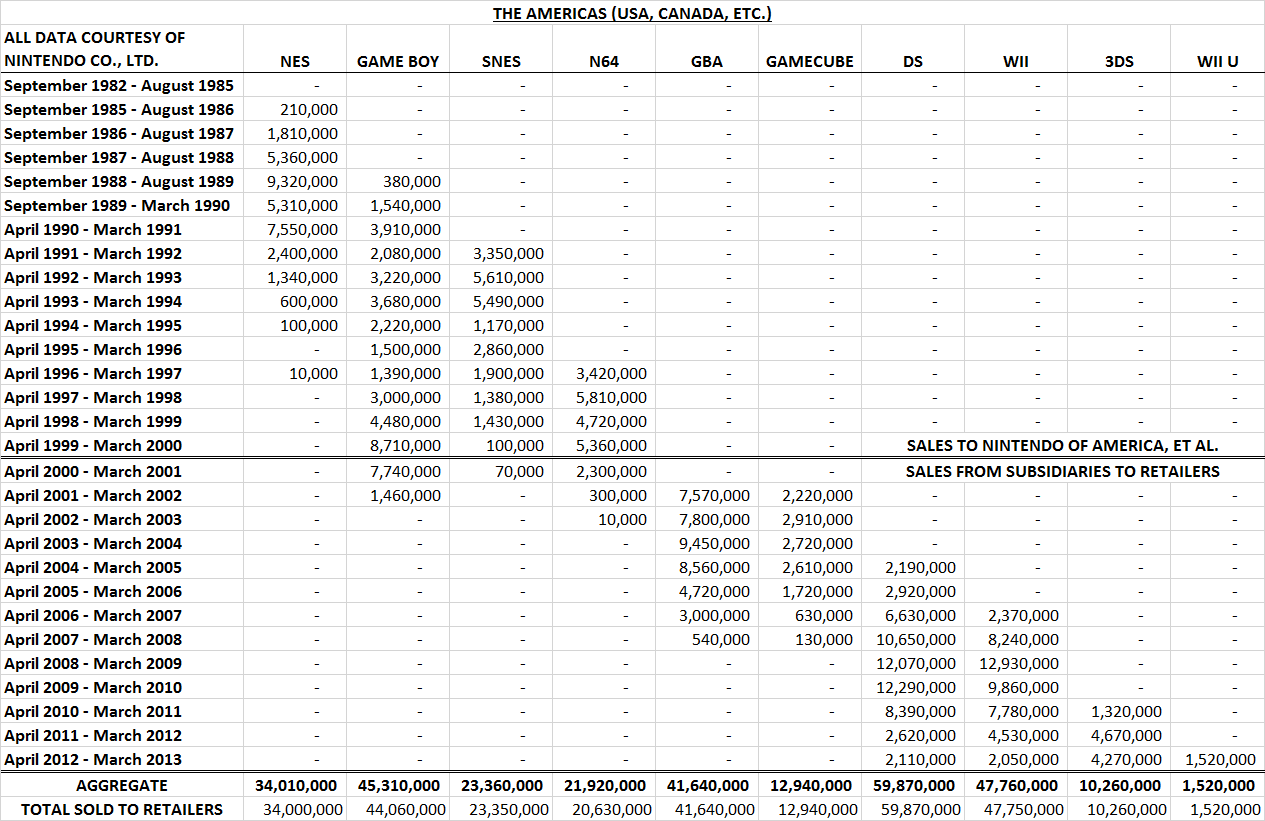Screen dimensions: 1265x821
Task: Click the title THE AMERICAS (USA, CANADA, ETC.)
Action: (632, 13)
